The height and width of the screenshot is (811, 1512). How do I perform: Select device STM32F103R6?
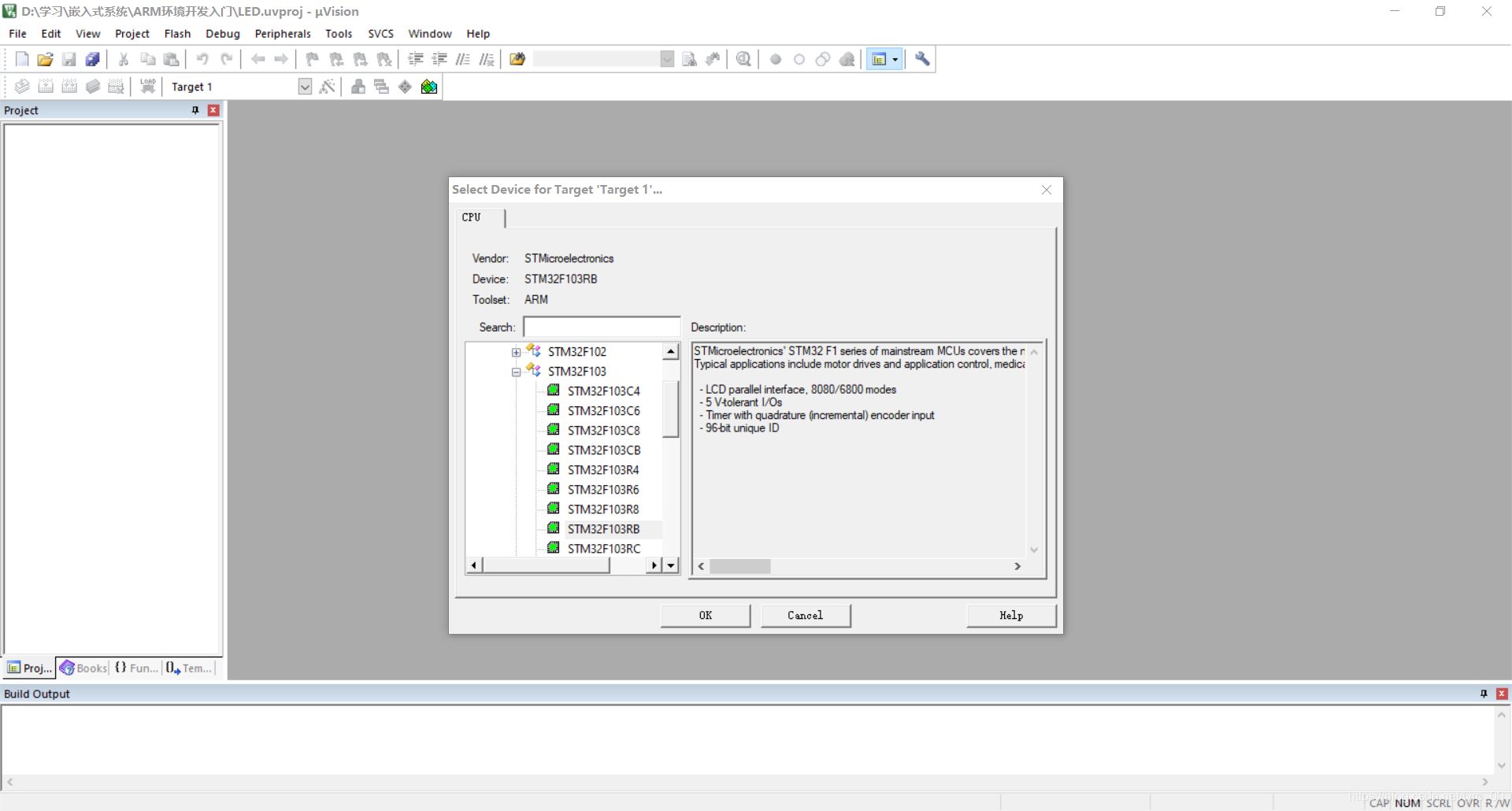click(603, 490)
